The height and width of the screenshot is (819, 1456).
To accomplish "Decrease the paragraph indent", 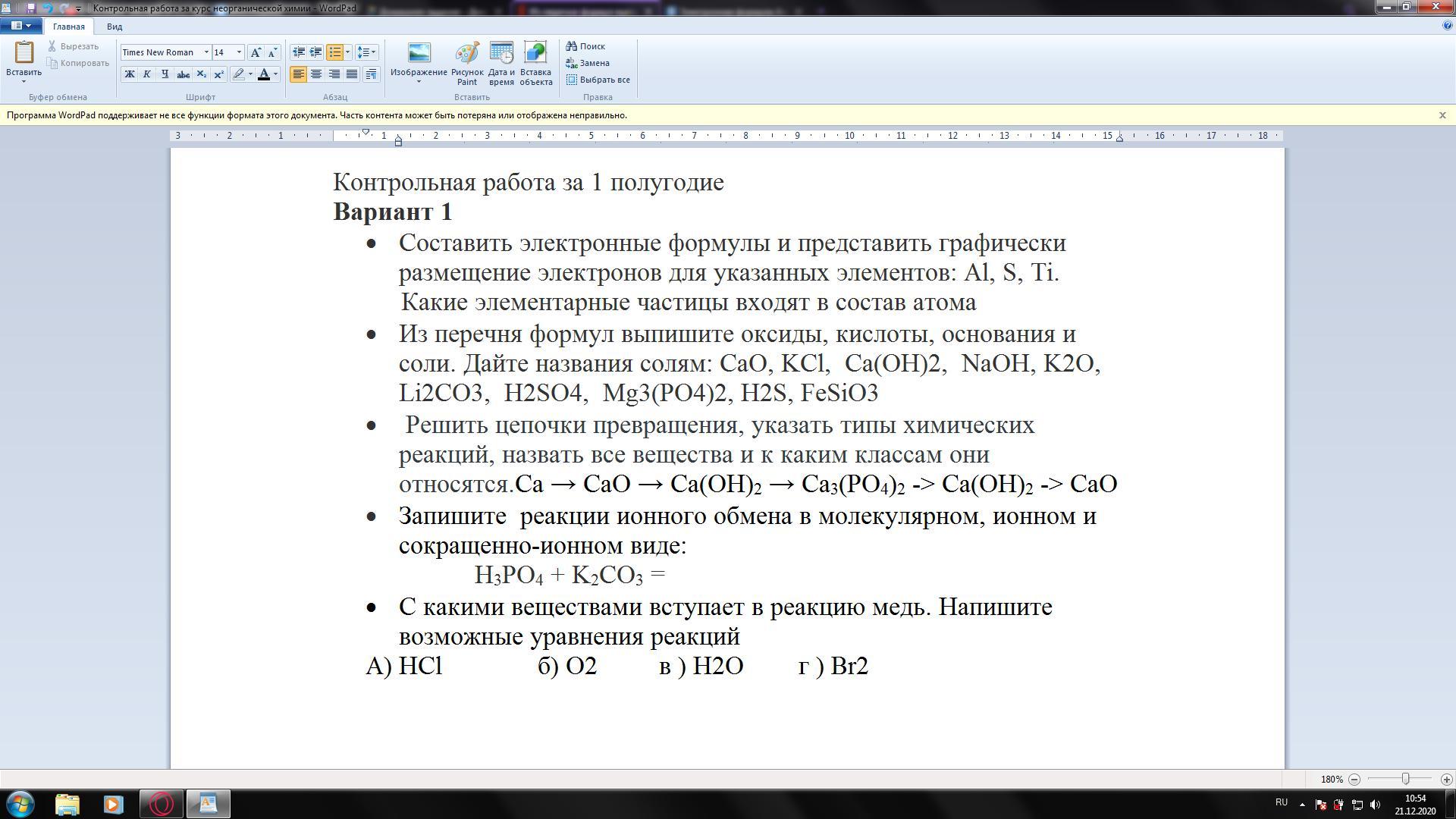I will click(x=299, y=52).
